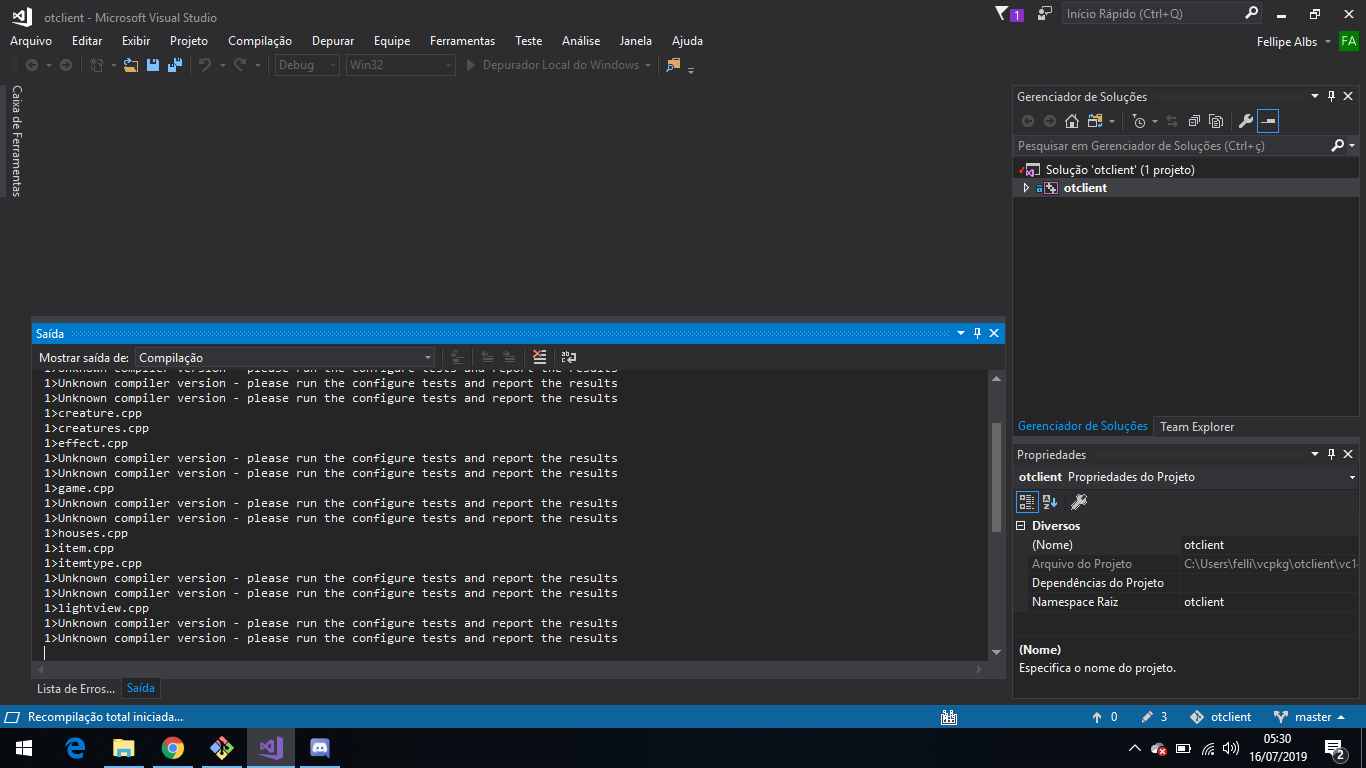Viewport: 1366px width, 768px height.
Task: Click the Lista de Erros tab link
Action: pyautogui.click(x=75, y=688)
